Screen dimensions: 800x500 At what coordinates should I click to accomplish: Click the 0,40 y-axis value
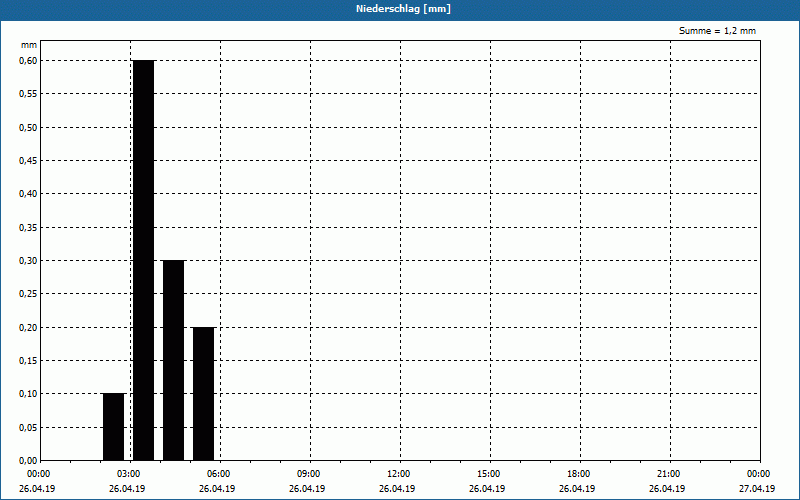click(x=28, y=194)
